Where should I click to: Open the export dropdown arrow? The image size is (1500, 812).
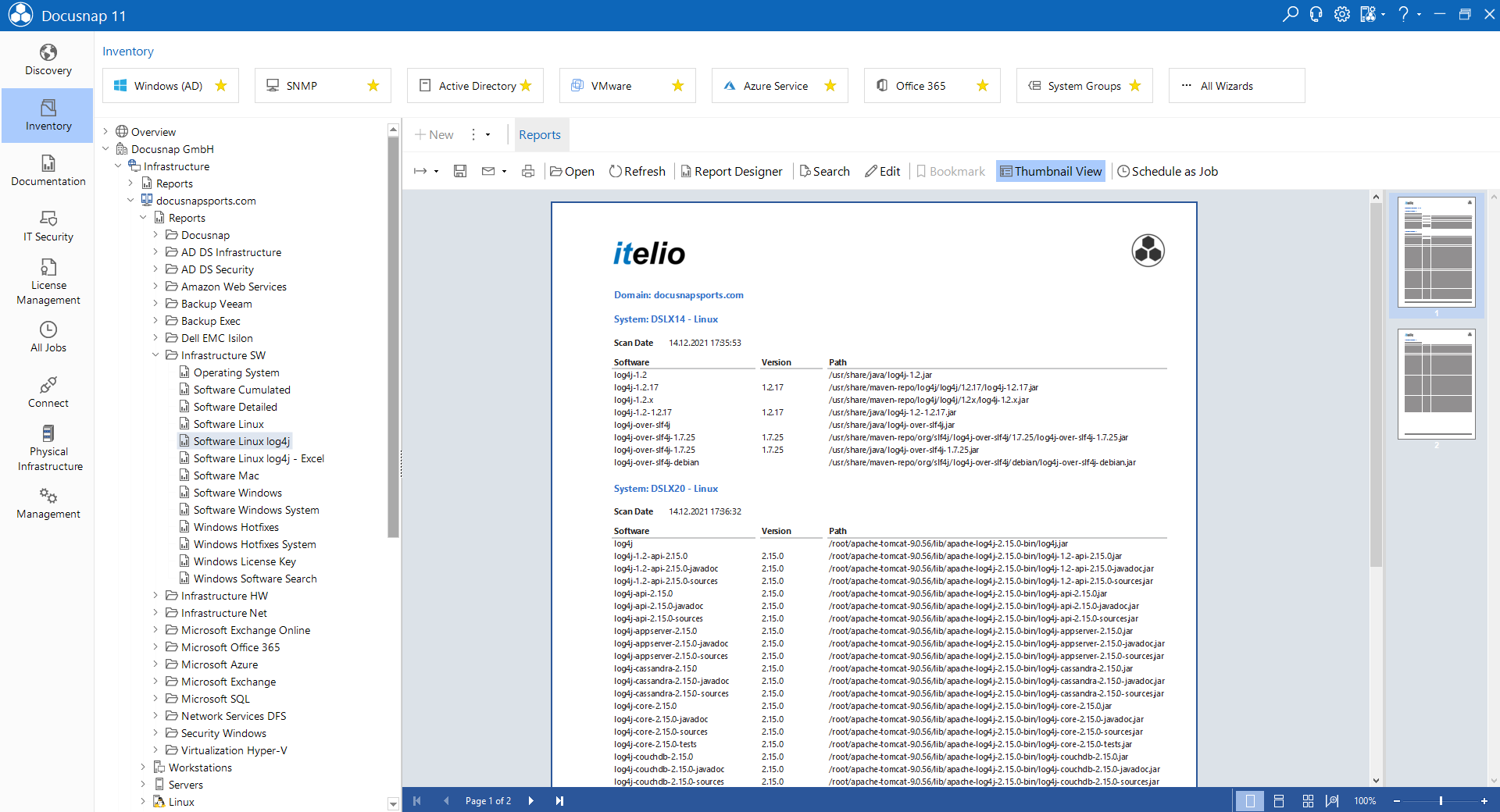[x=436, y=171]
